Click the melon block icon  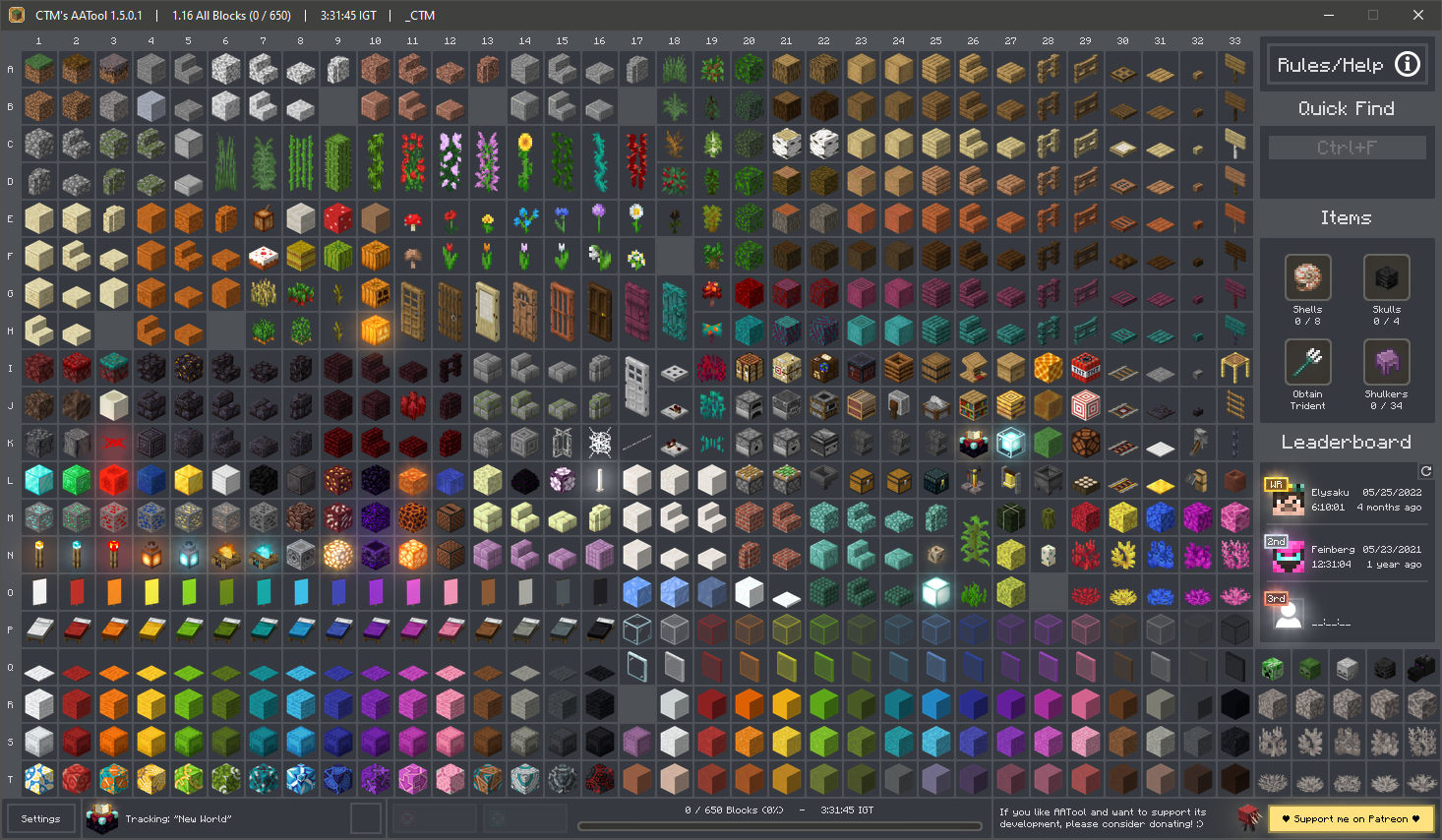pyautogui.click(x=337, y=256)
